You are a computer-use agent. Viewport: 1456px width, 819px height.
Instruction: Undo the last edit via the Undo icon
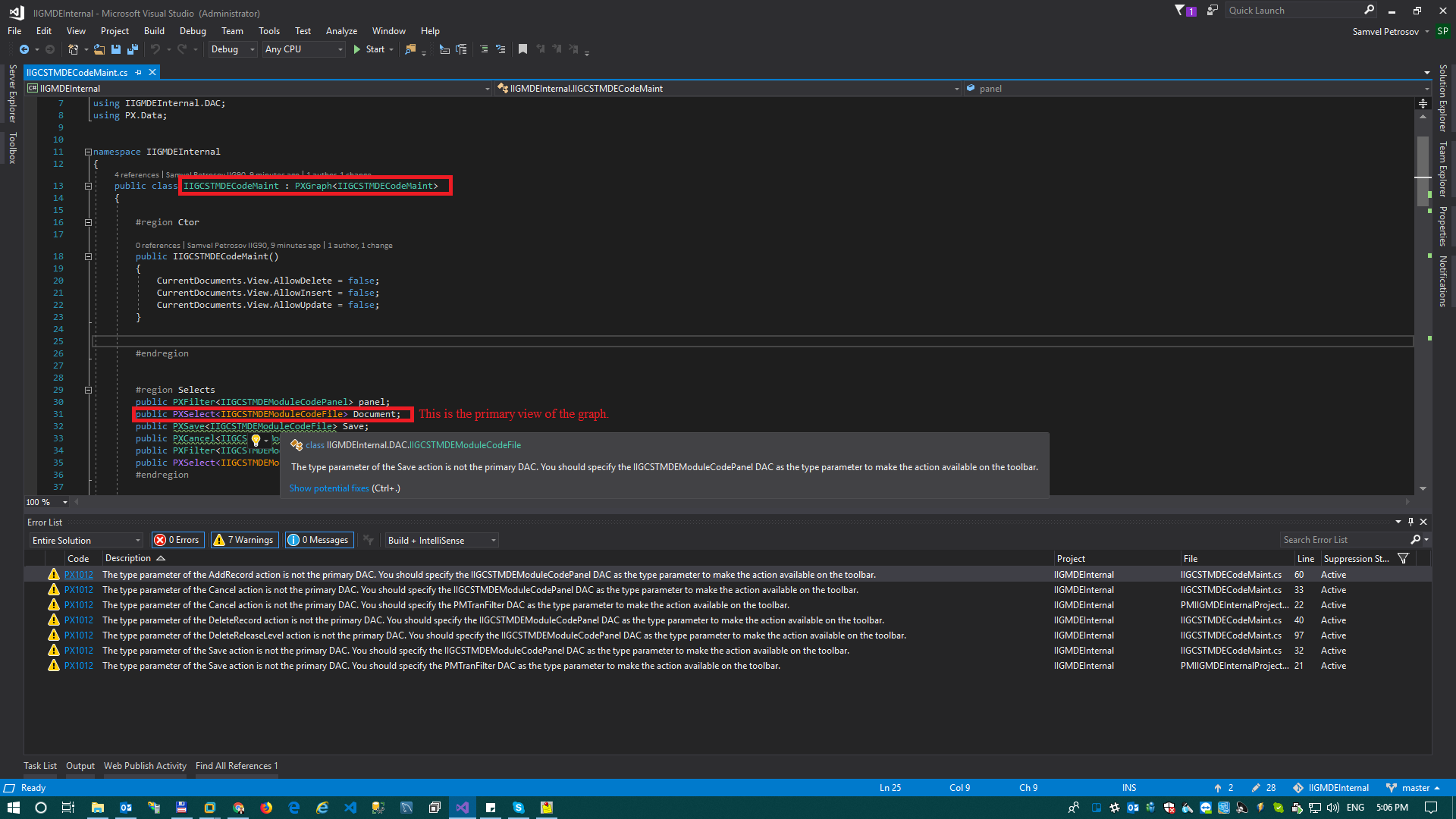[156, 49]
